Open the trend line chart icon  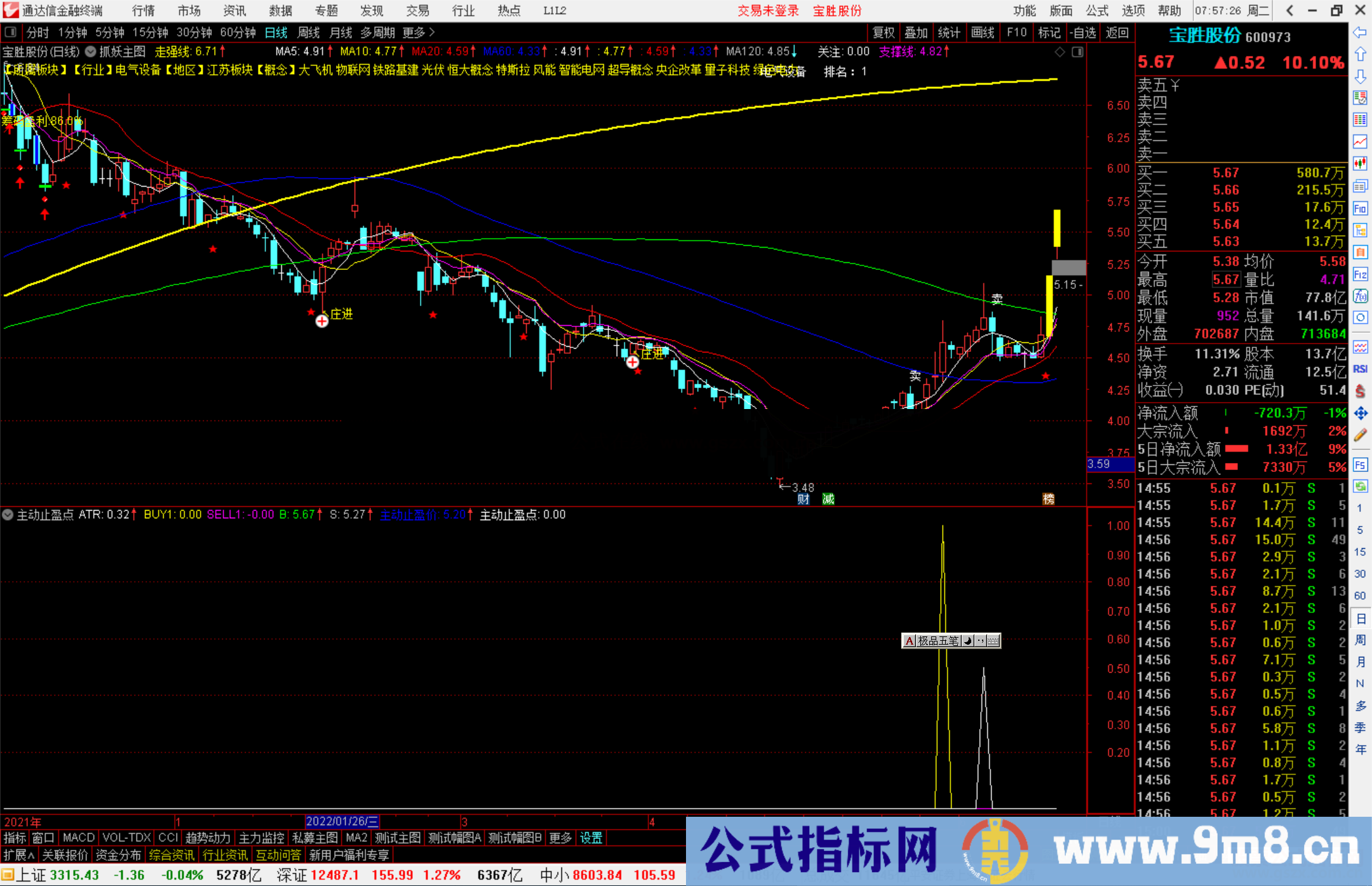[x=1361, y=141]
